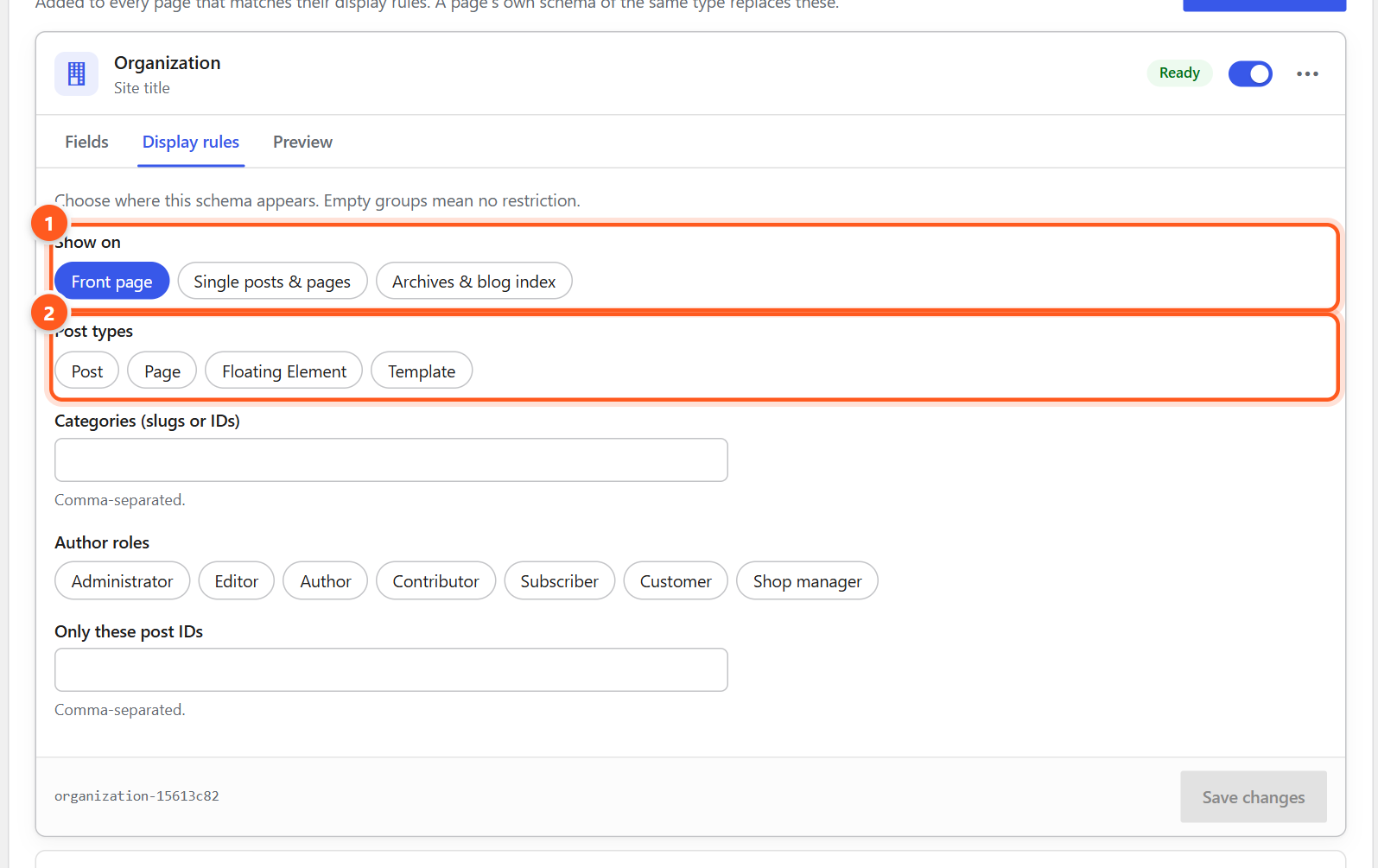1378x868 pixels.
Task: Select the Subscriber role chip
Action: click(560, 581)
